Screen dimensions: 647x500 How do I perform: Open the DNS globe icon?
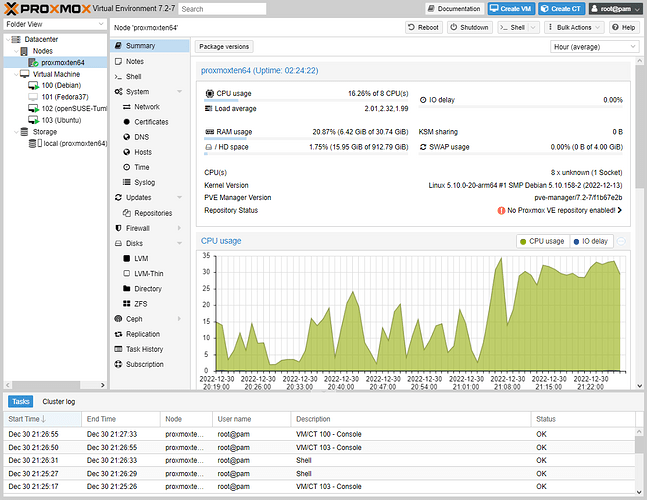tap(127, 137)
